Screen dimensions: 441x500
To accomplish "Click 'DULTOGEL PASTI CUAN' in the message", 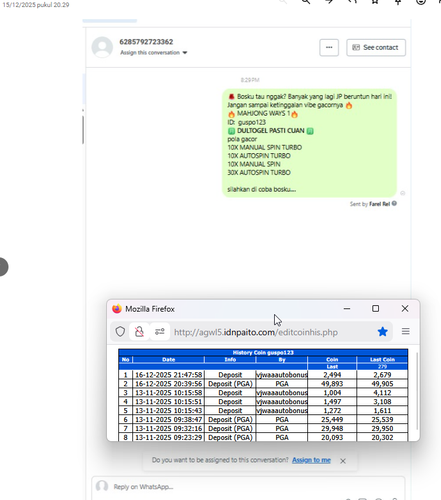I will tap(271, 131).
